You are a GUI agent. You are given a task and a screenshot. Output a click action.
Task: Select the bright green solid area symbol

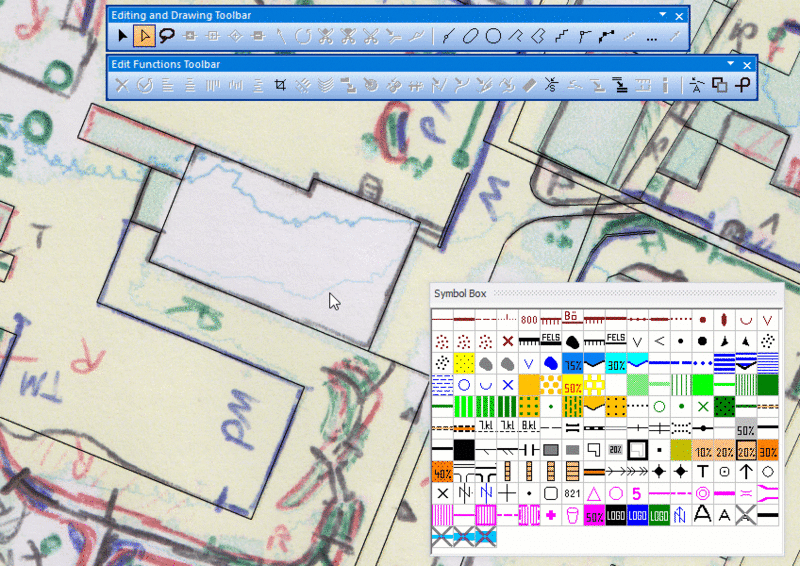coord(703,385)
